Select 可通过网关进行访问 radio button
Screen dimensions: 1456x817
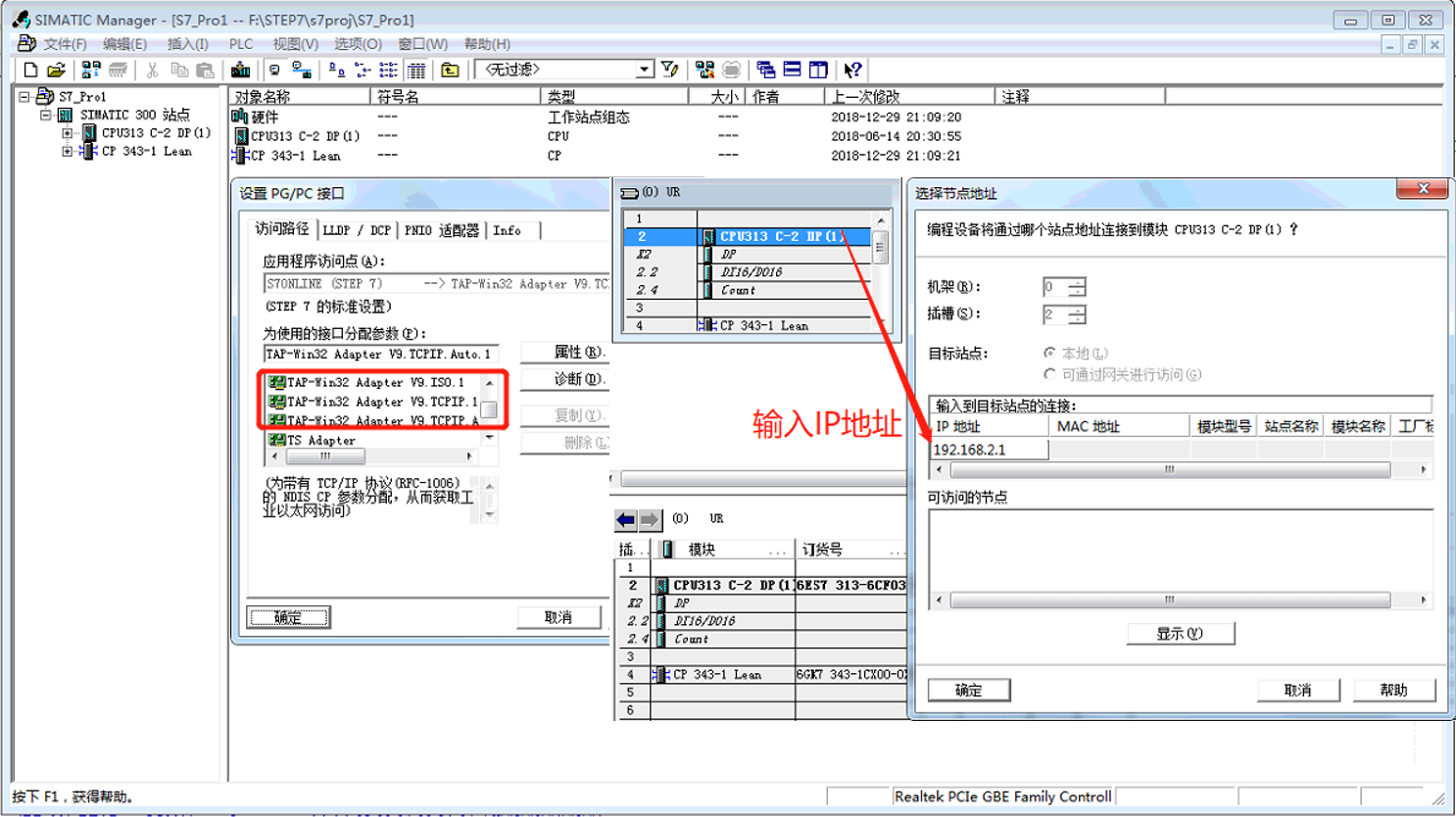point(1050,374)
